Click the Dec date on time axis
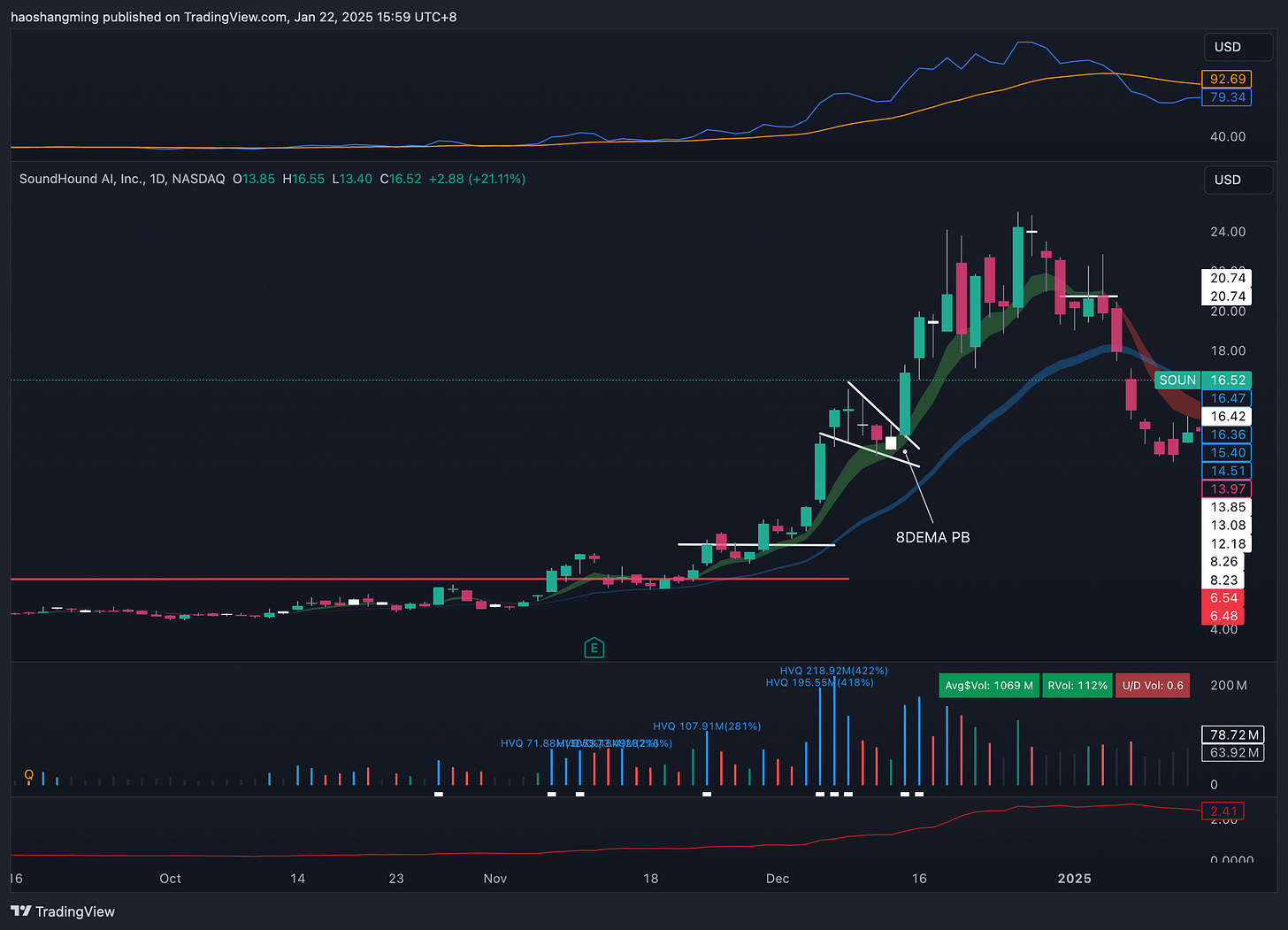 point(777,879)
